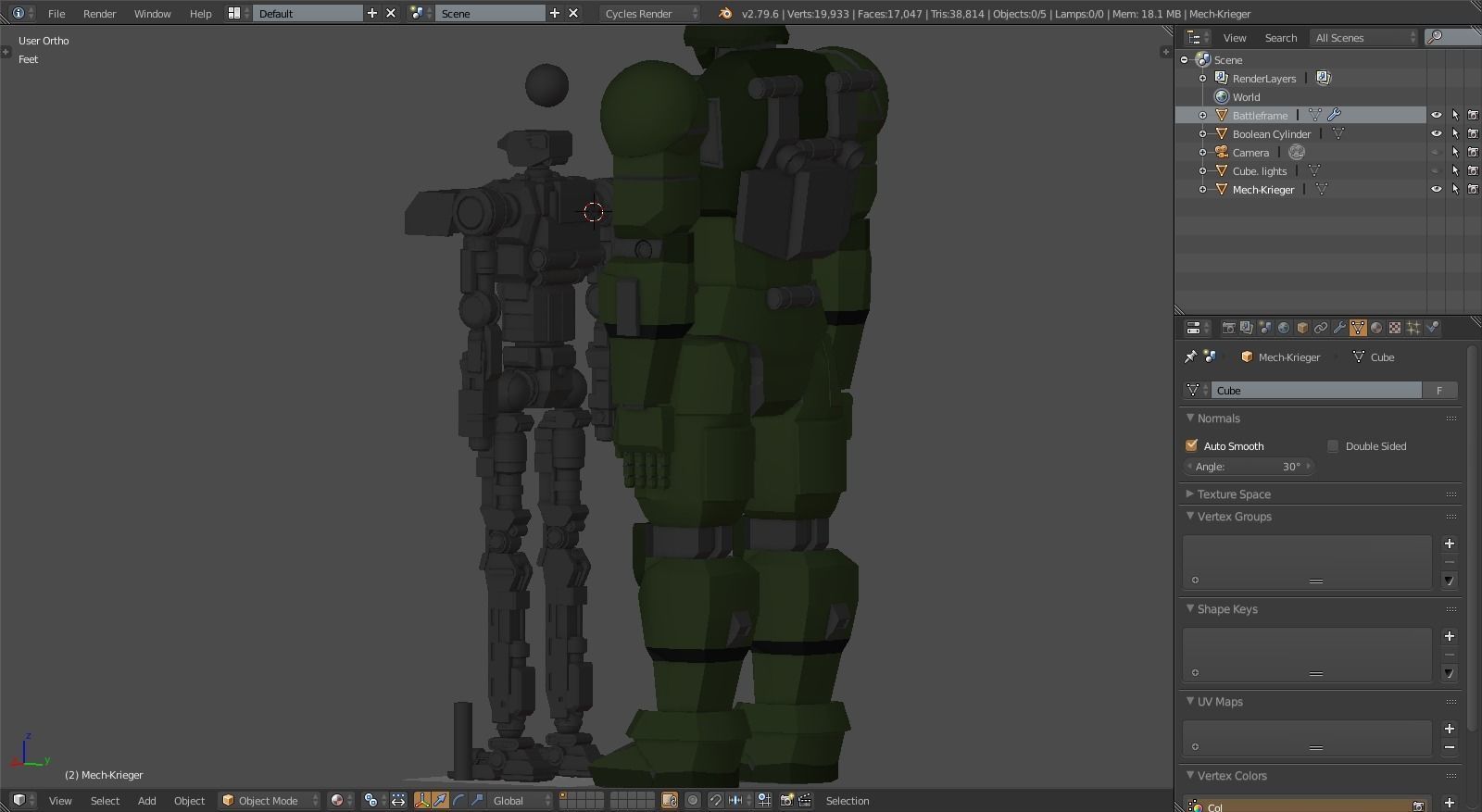The width and height of the screenshot is (1482, 812).
Task: Add a new shape key with plus
Action: point(1450,636)
